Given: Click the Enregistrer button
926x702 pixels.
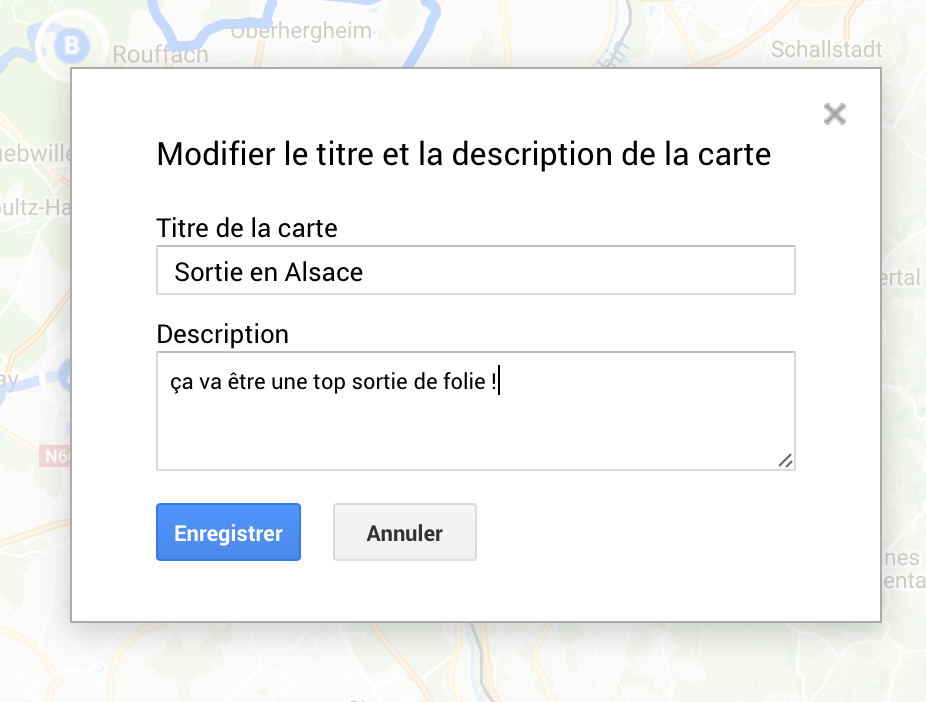Looking at the screenshot, I should (229, 532).
